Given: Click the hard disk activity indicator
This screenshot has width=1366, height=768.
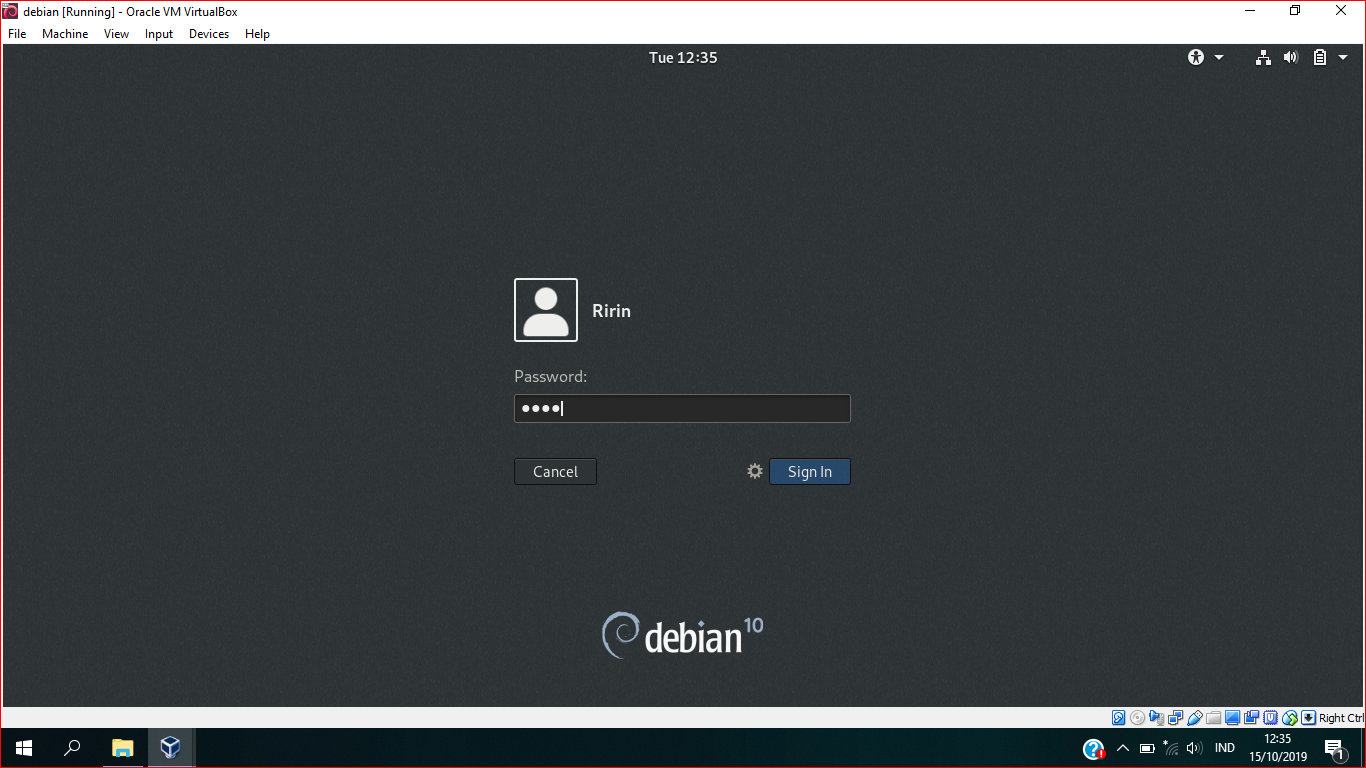Looking at the screenshot, I should [x=1118, y=717].
